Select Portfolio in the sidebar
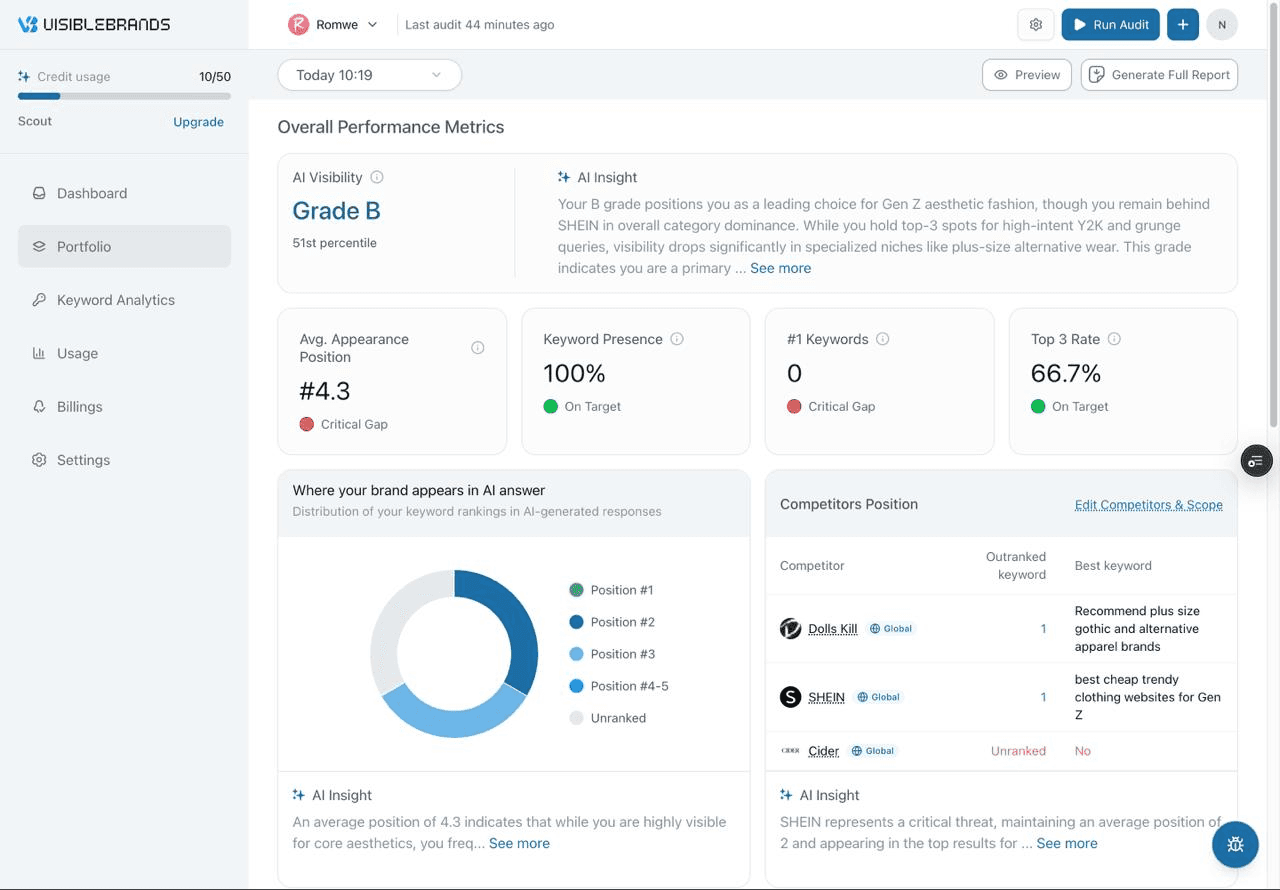The width and height of the screenshot is (1280, 890). 124,246
